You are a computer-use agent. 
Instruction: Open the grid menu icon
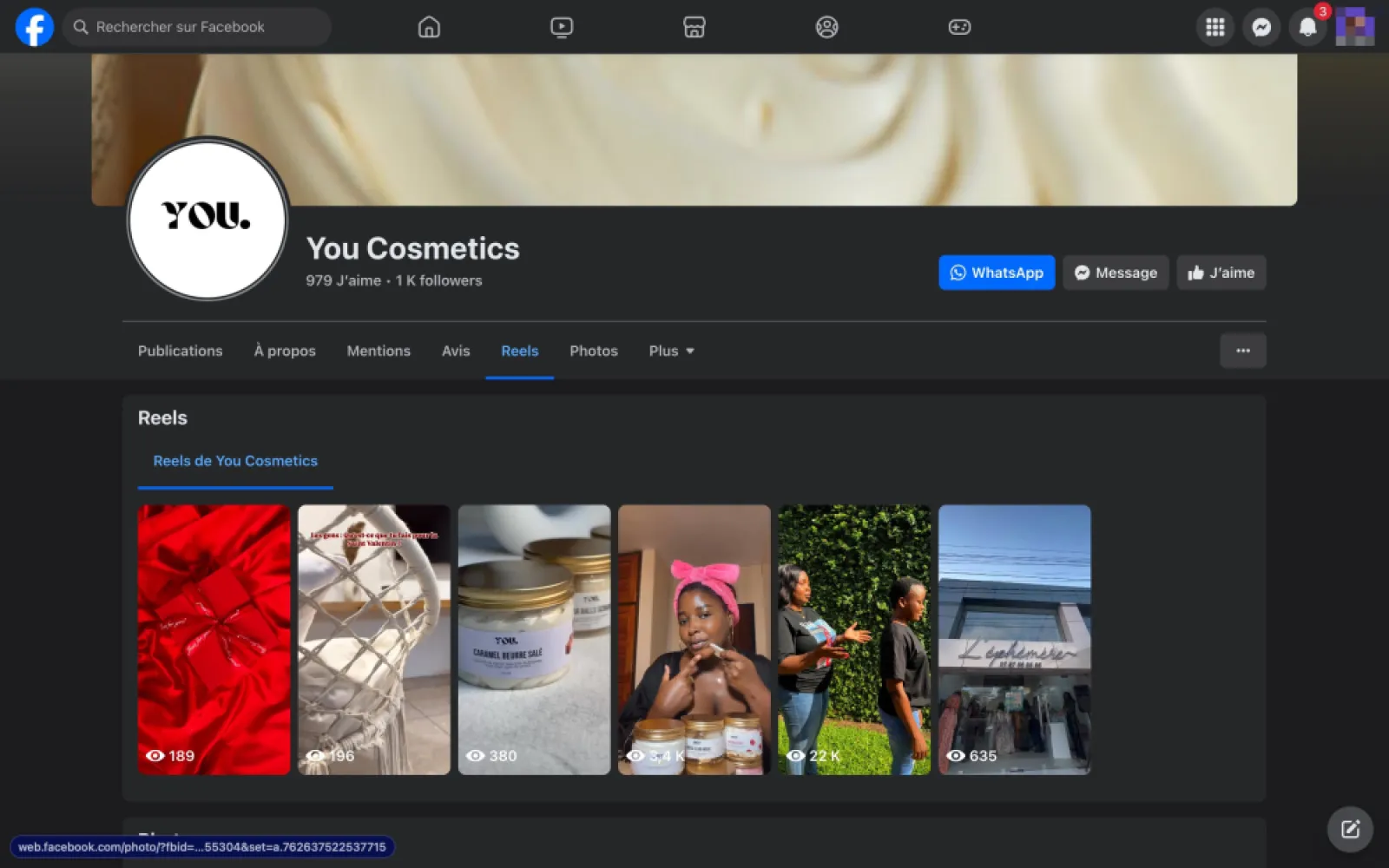1215,27
